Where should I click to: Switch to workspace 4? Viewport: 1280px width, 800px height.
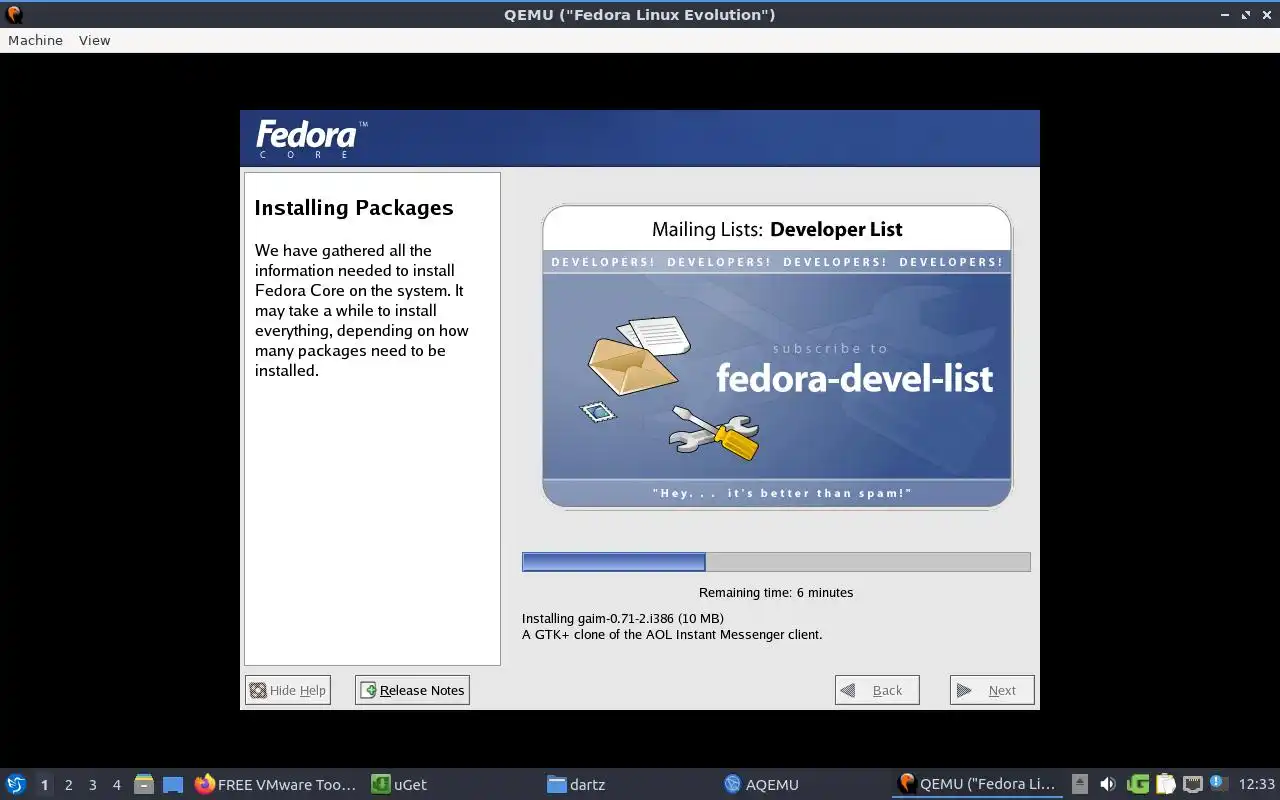click(x=116, y=785)
